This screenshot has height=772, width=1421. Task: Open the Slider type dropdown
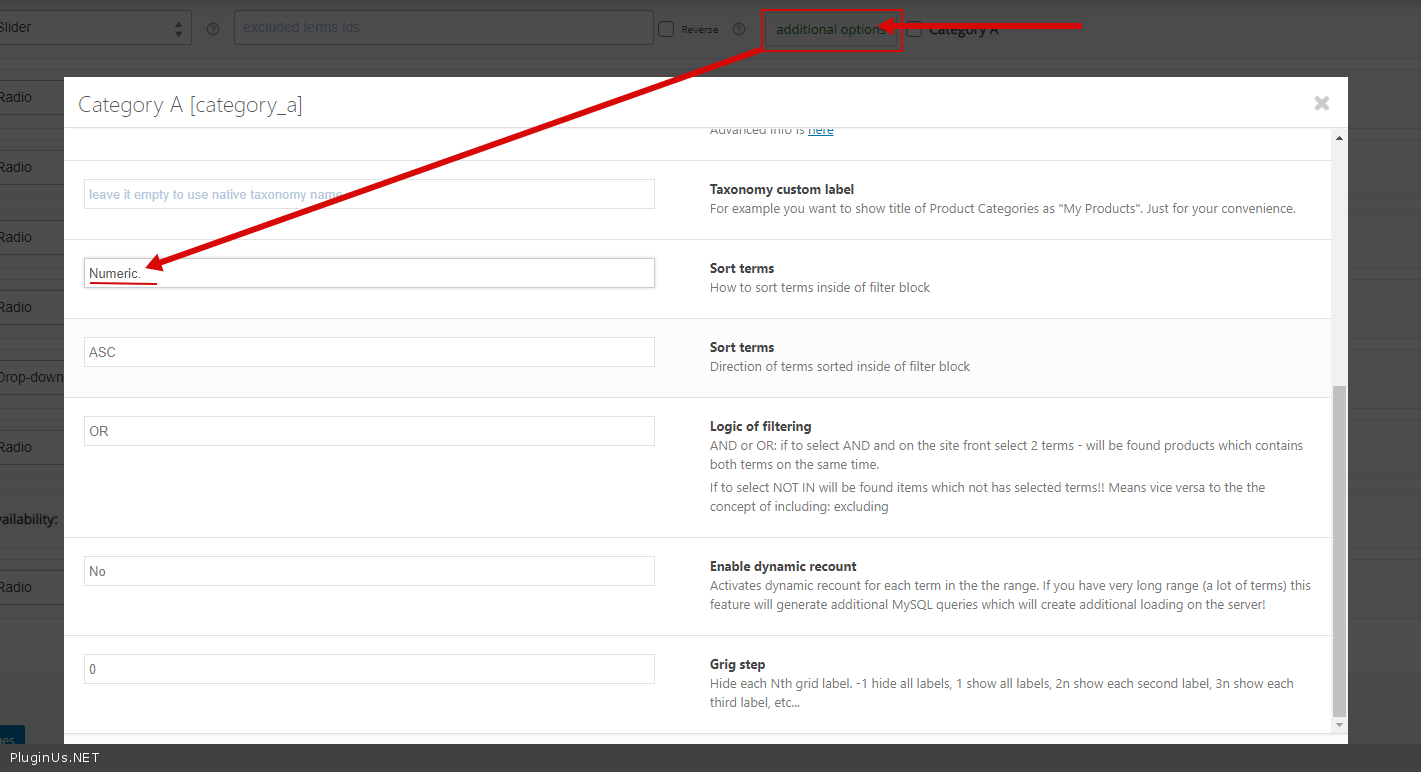(x=95, y=28)
